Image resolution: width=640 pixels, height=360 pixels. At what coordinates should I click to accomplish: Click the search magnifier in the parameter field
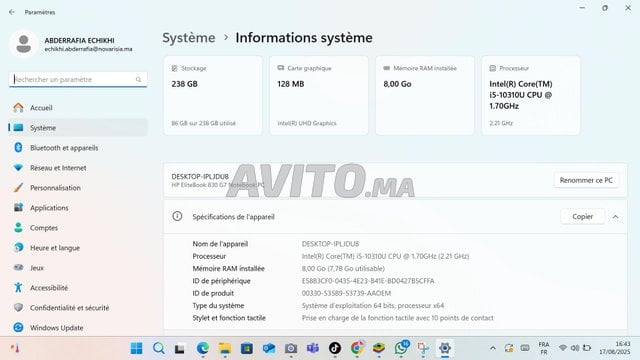tap(138, 80)
